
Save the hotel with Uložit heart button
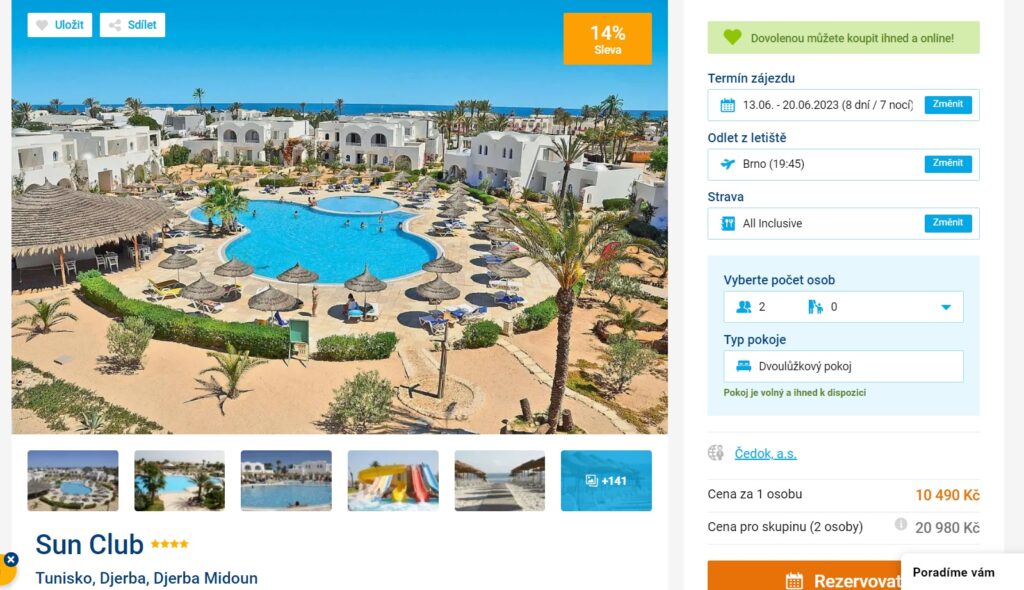click(59, 25)
